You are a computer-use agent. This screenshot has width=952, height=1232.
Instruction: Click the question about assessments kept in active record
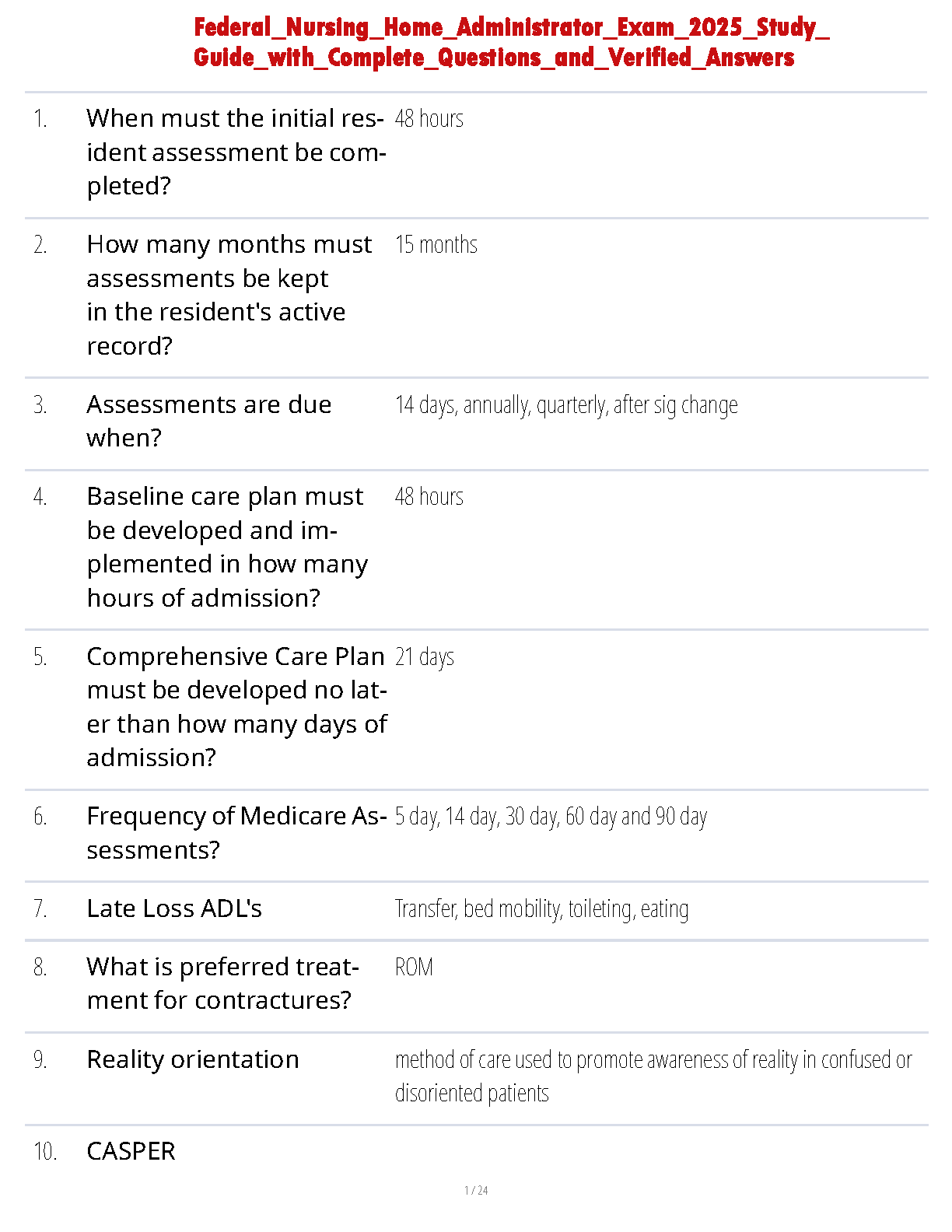click(229, 295)
